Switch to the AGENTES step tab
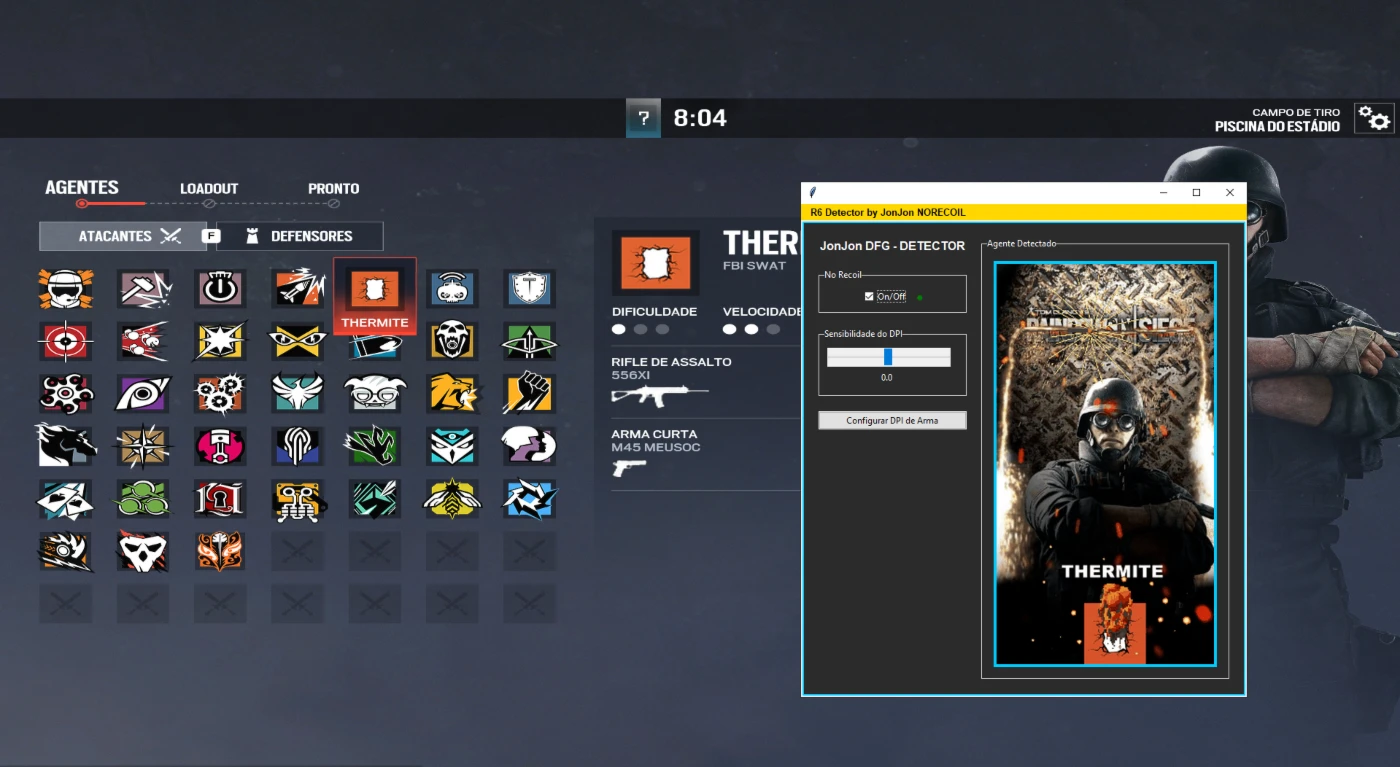Screen dimensions: 1400x767 coord(82,187)
